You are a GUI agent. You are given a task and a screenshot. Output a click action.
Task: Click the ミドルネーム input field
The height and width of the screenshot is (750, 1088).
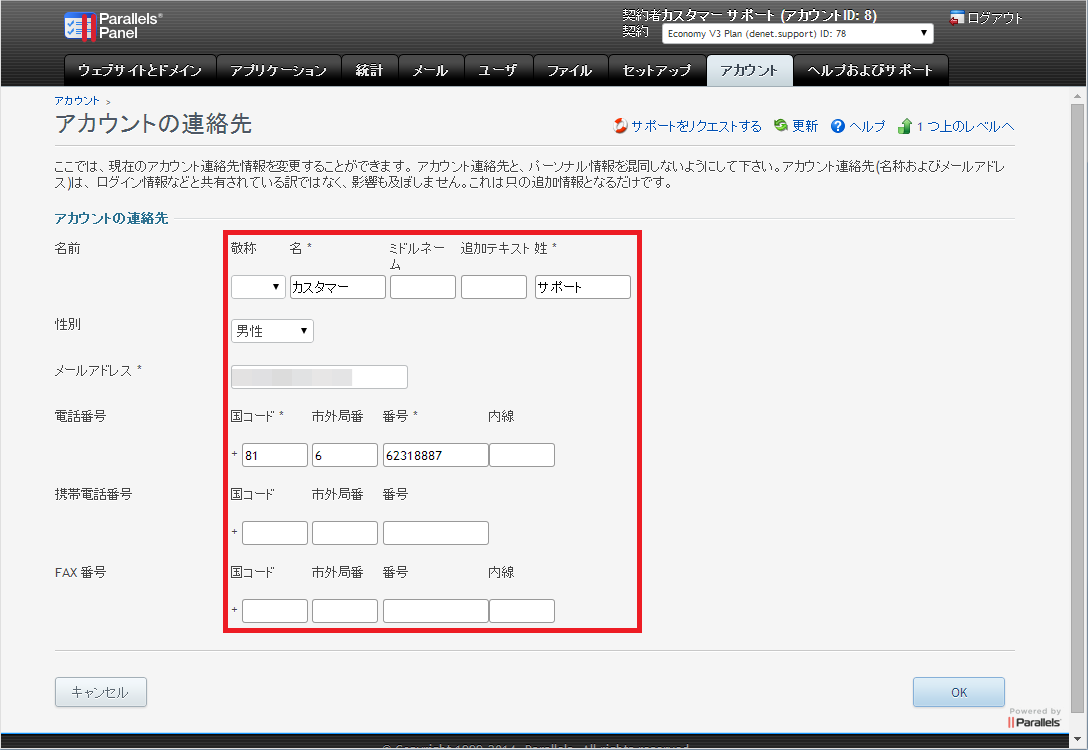pyautogui.click(x=423, y=287)
